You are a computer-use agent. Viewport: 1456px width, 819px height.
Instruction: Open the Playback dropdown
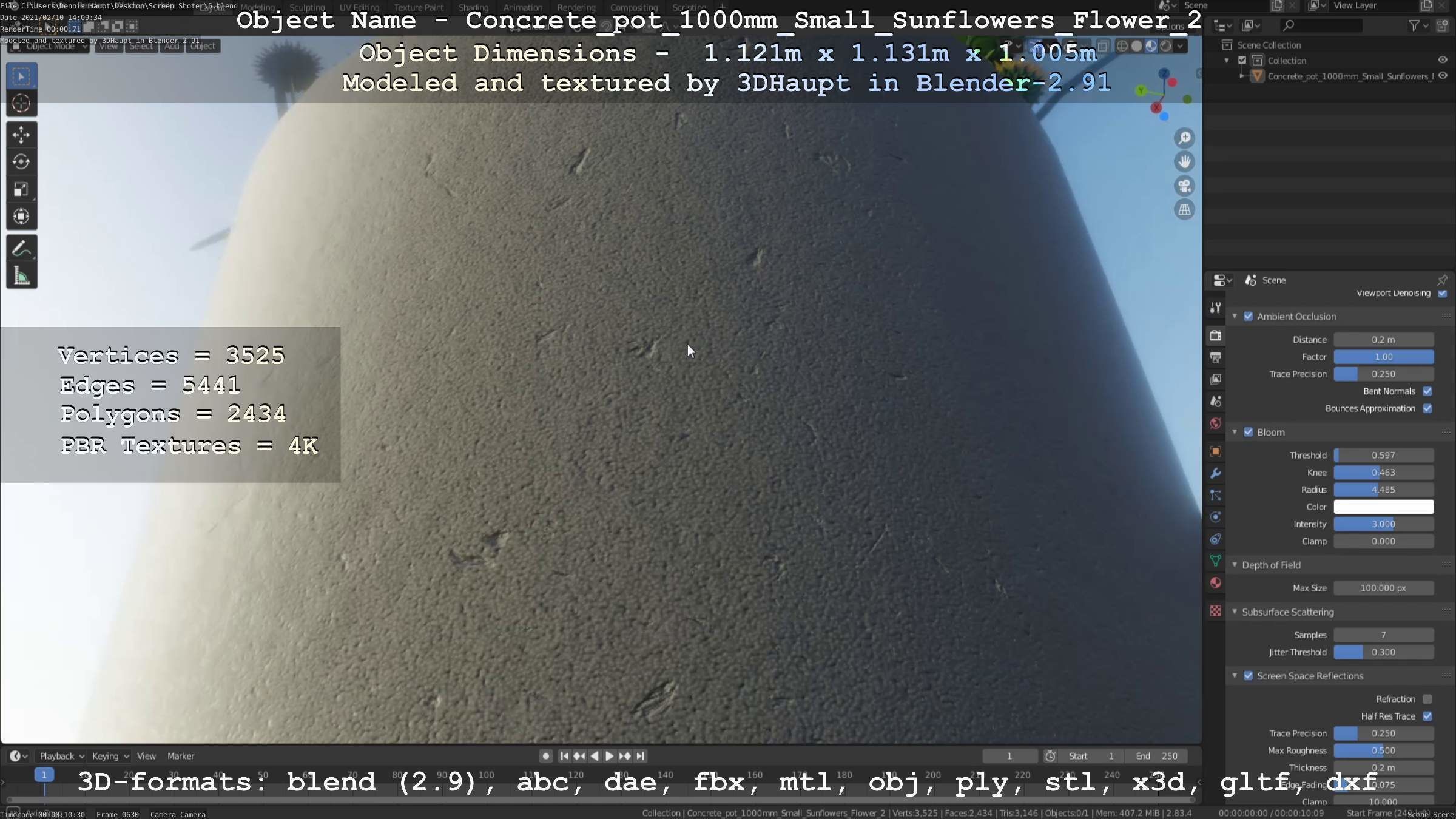(62, 756)
